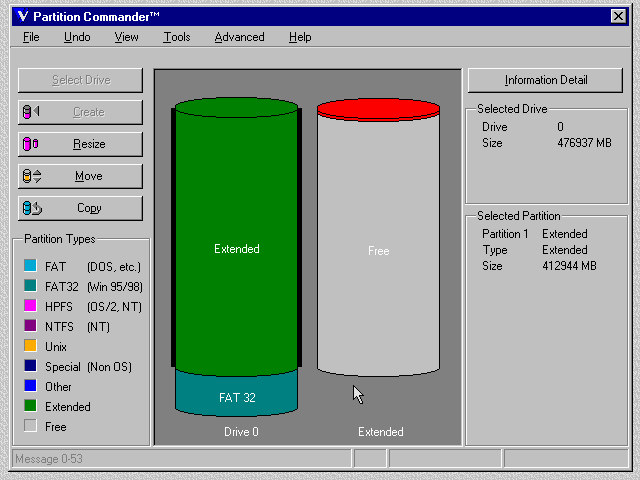This screenshot has height=480, width=640.
Task: Open Information Detail
Action: pyautogui.click(x=545, y=80)
